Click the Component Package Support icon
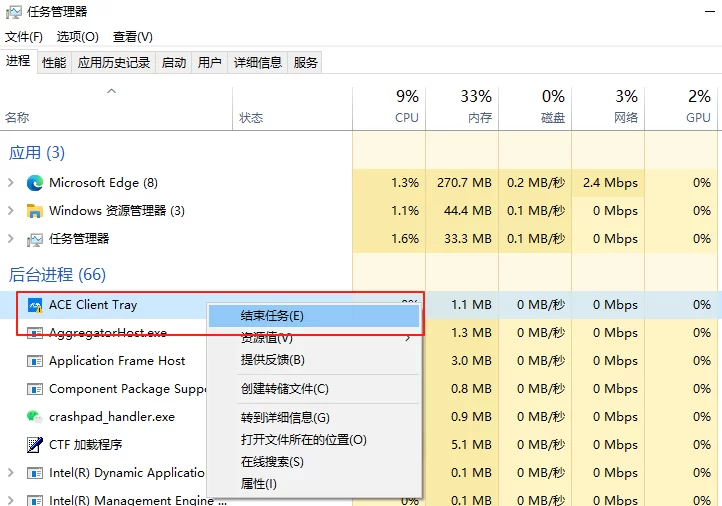This screenshot has height=506, width=722. pos(35,389)
